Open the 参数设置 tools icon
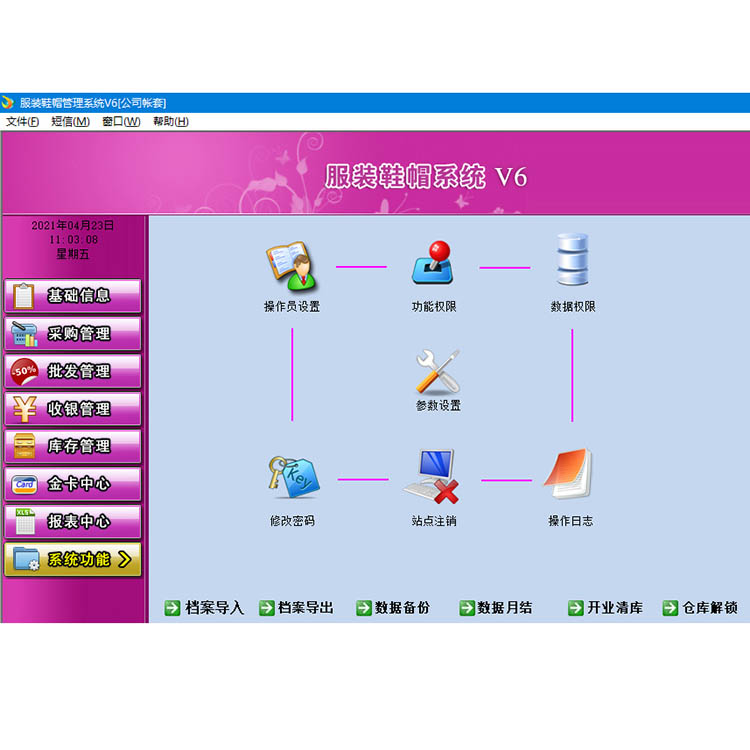This screenshot has width=750, height=750. (438, 371)
